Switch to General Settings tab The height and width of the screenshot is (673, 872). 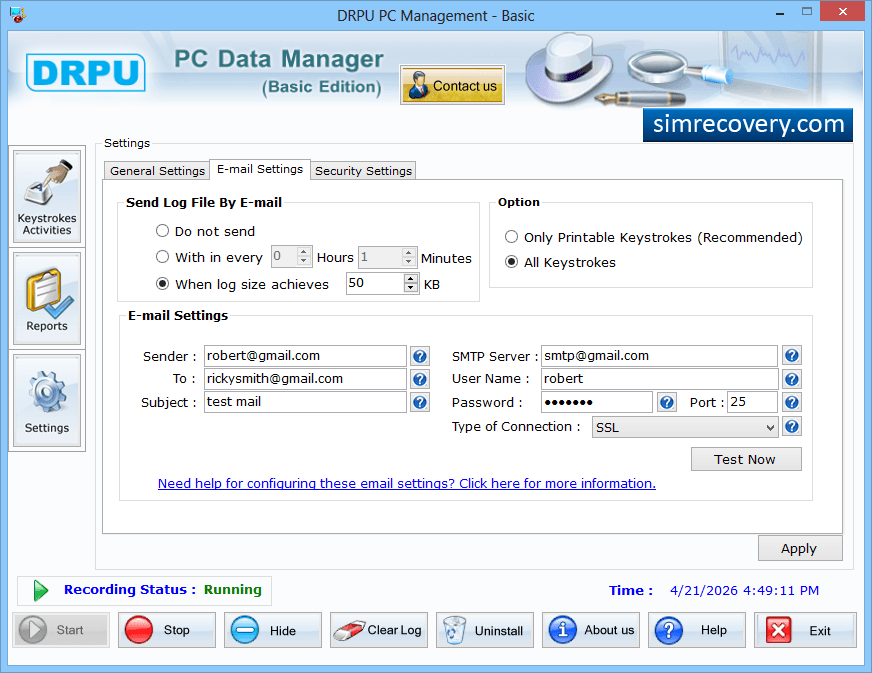[x=157, y=171]
